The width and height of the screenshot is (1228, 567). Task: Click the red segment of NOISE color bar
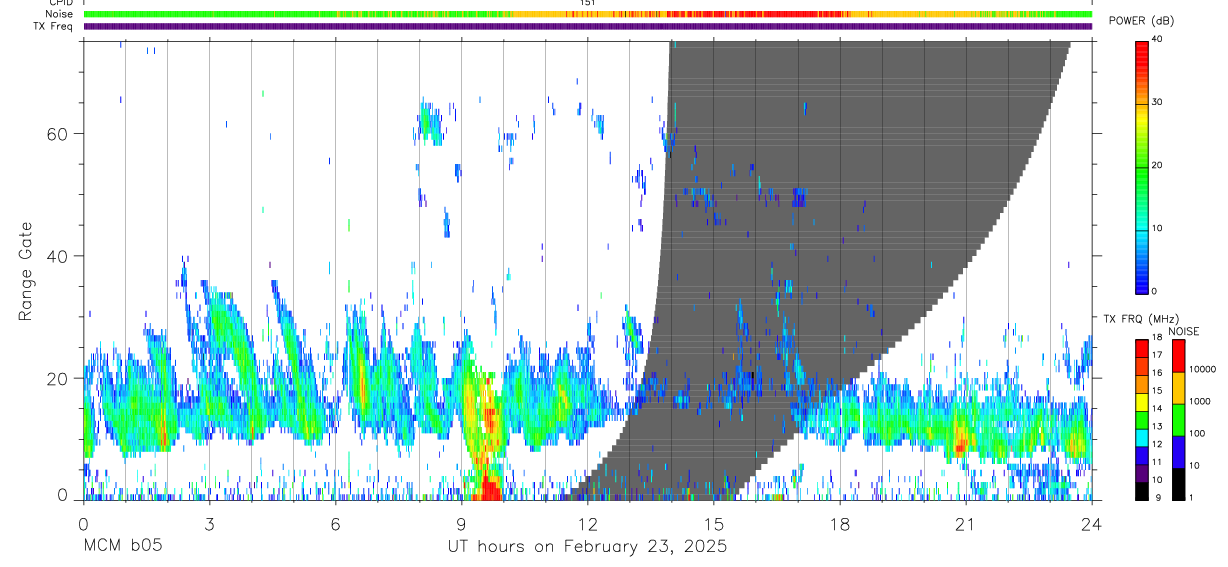(1179, 355)
